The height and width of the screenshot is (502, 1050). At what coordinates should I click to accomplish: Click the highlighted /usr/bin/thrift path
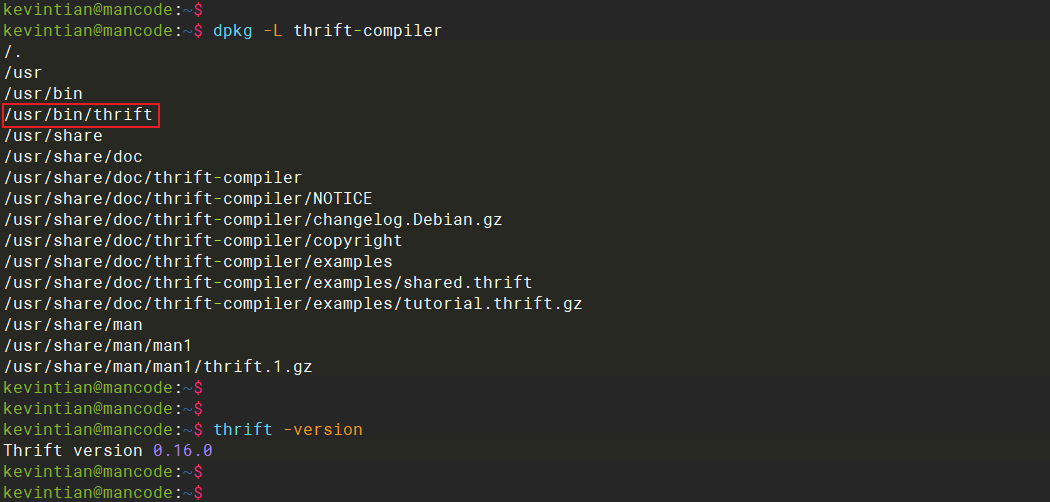coord(80,115)
